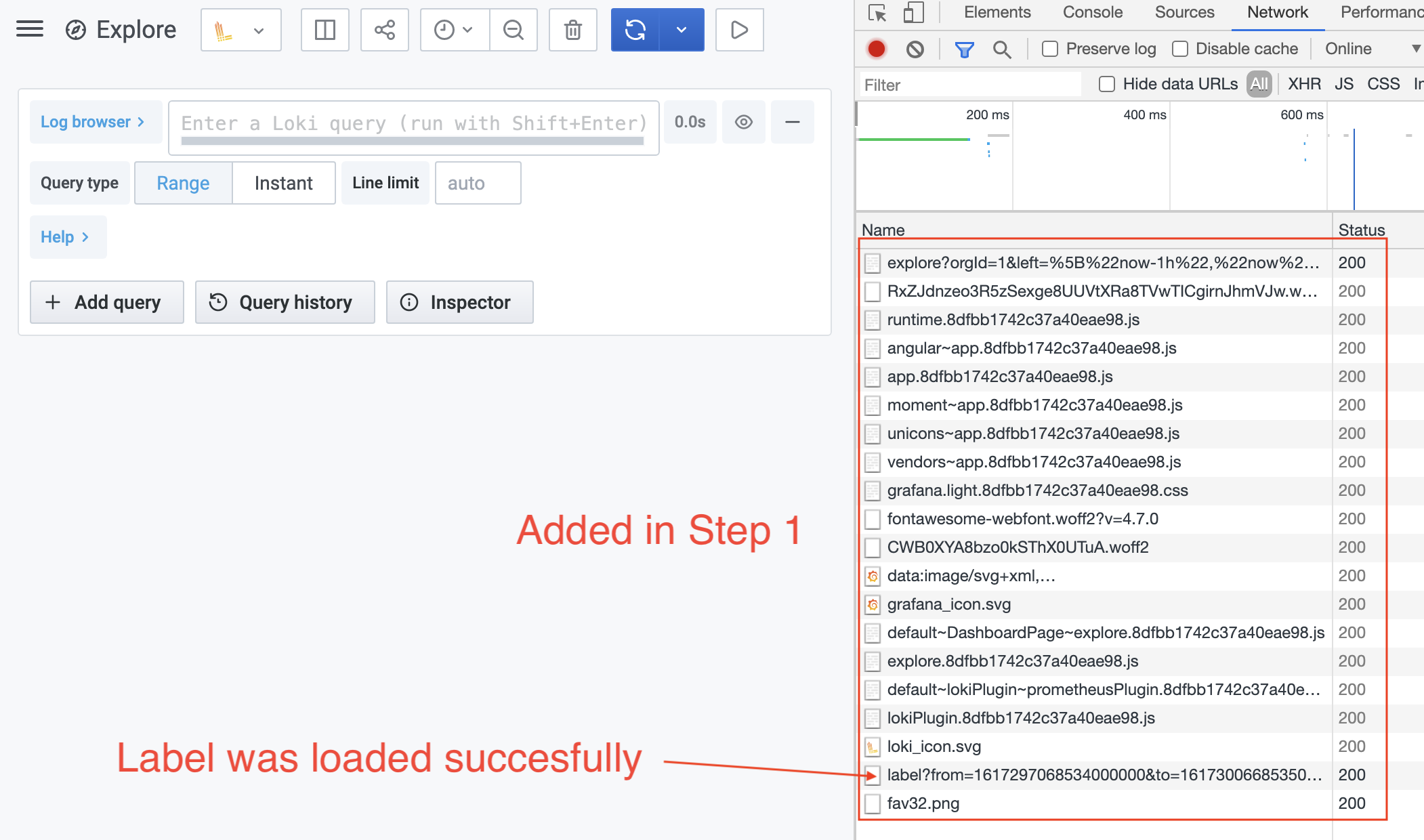Share the Explore link

(x=385, y=30)
